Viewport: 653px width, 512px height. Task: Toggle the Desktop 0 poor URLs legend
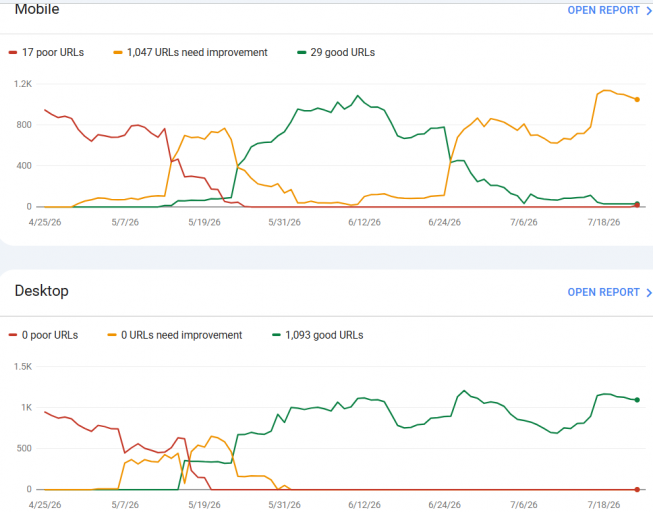[43, 335]
